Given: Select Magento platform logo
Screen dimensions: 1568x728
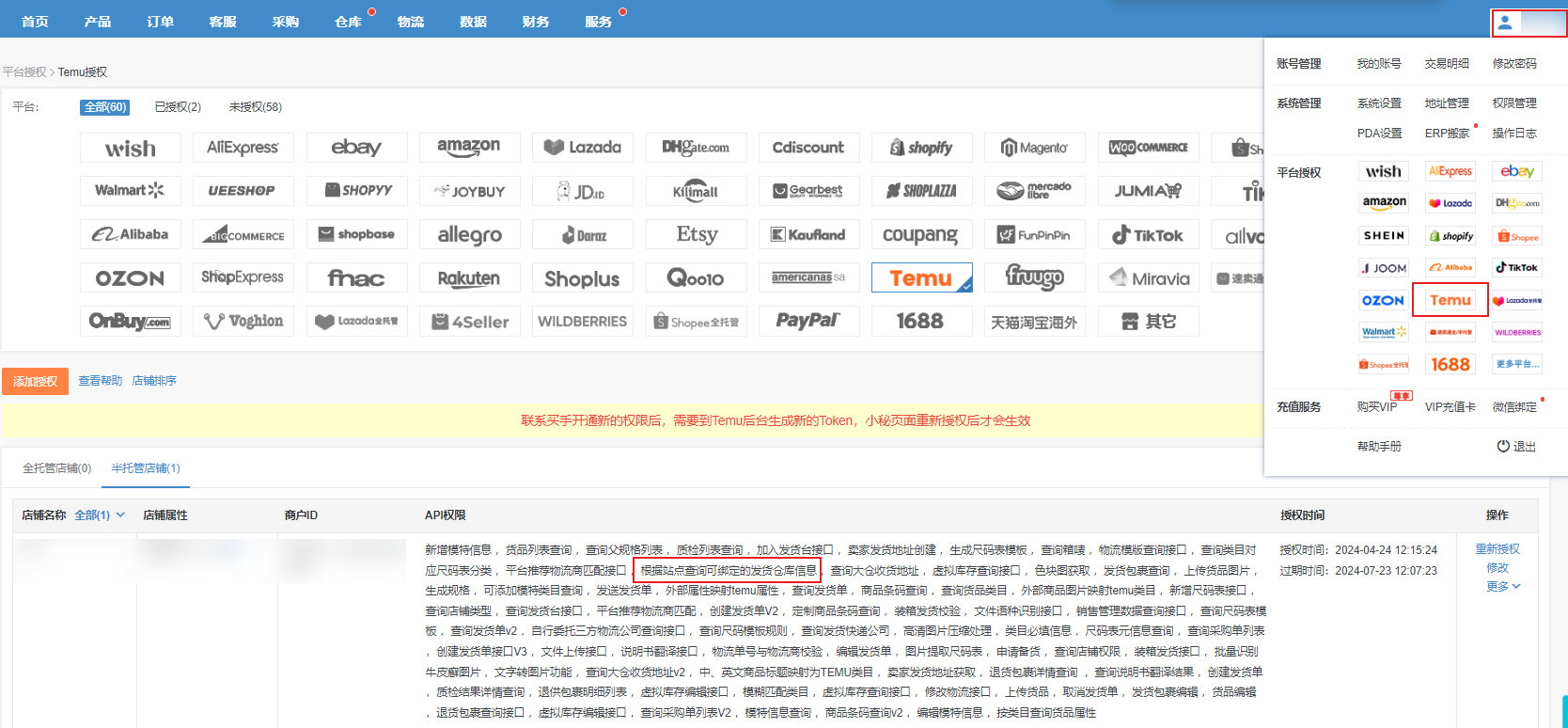Looking at the screenshot, I should pos(1034,148).
